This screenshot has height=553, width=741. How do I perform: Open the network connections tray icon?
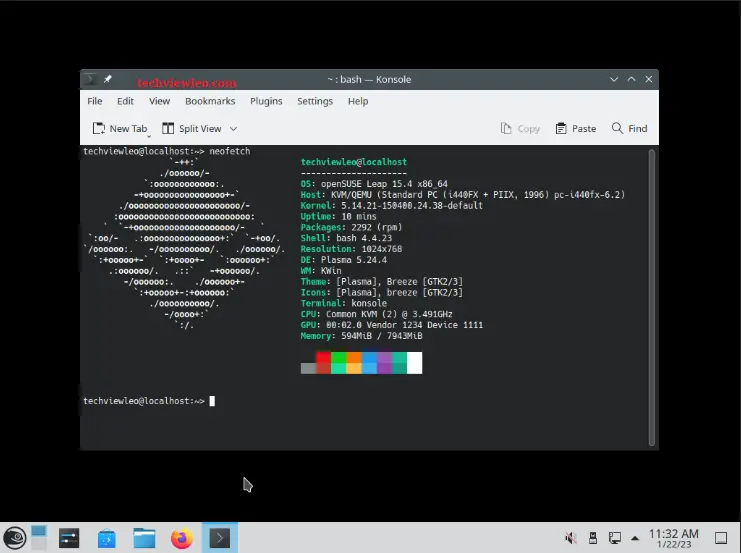615,538
